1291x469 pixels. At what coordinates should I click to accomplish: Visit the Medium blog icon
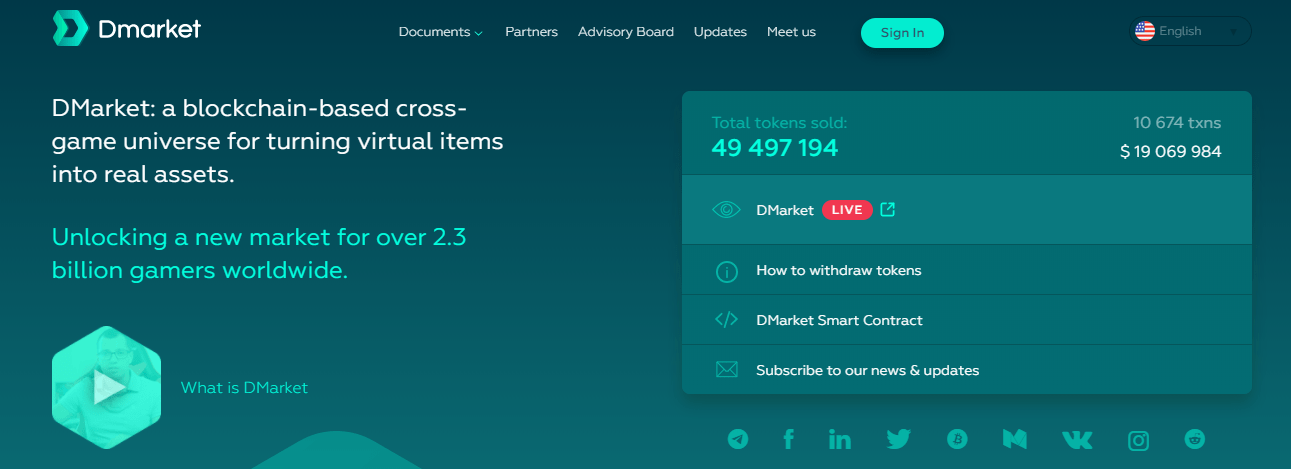pyautogui.click(x=1015, y=439)
